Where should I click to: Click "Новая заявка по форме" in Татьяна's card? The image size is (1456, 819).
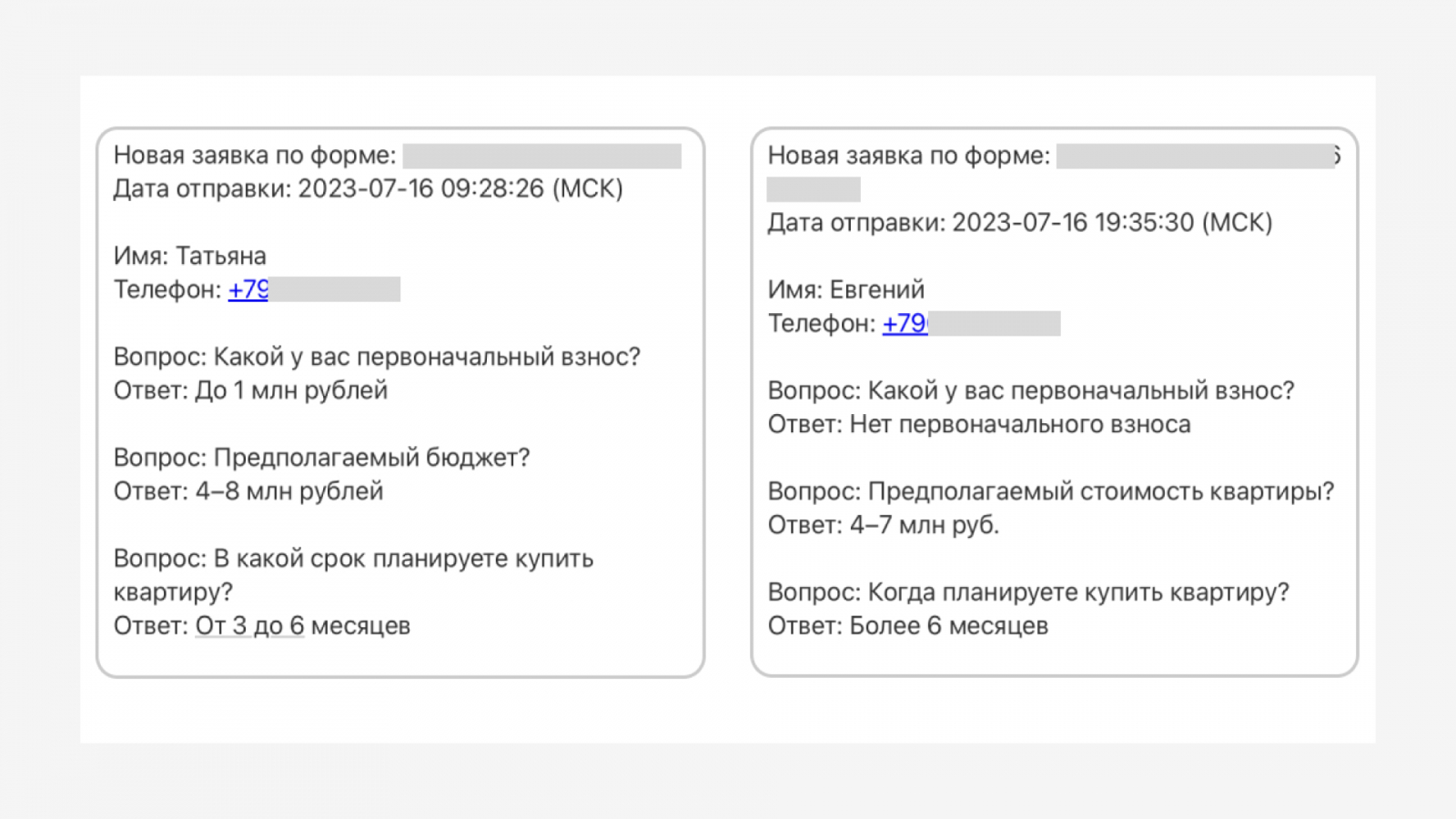coord(255,156)
